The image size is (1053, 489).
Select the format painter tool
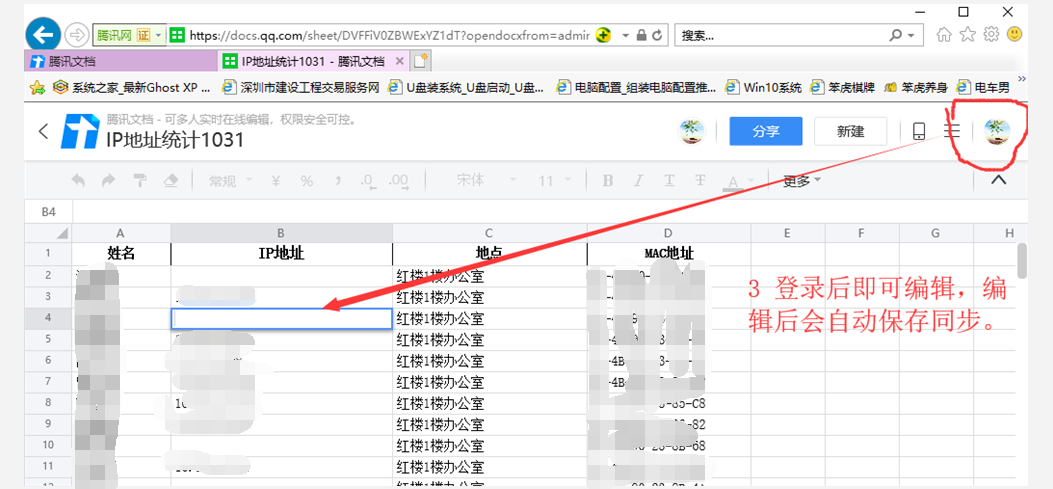[x=139, y=181]
